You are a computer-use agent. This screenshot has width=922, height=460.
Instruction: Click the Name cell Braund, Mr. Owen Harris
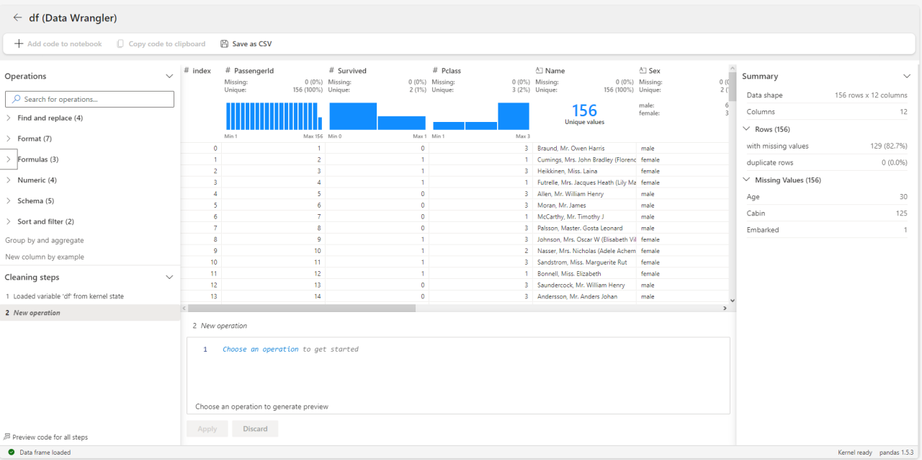pyautogui.click(x=584, y=148)
